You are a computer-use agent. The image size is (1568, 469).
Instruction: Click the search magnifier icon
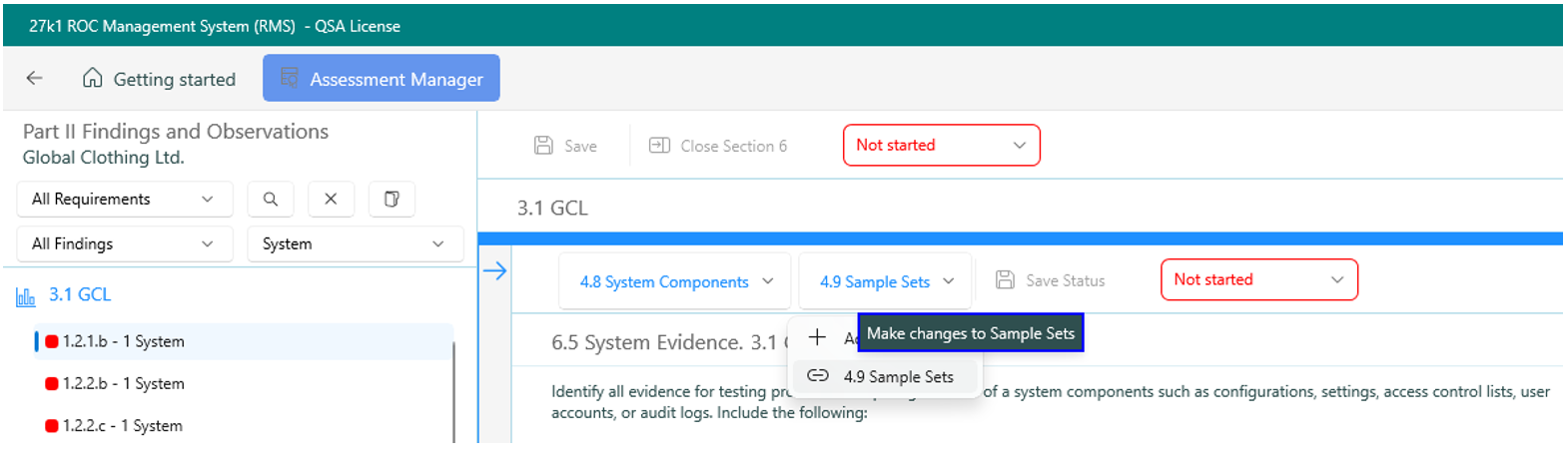pyautogui.click(x=271, y=200)
